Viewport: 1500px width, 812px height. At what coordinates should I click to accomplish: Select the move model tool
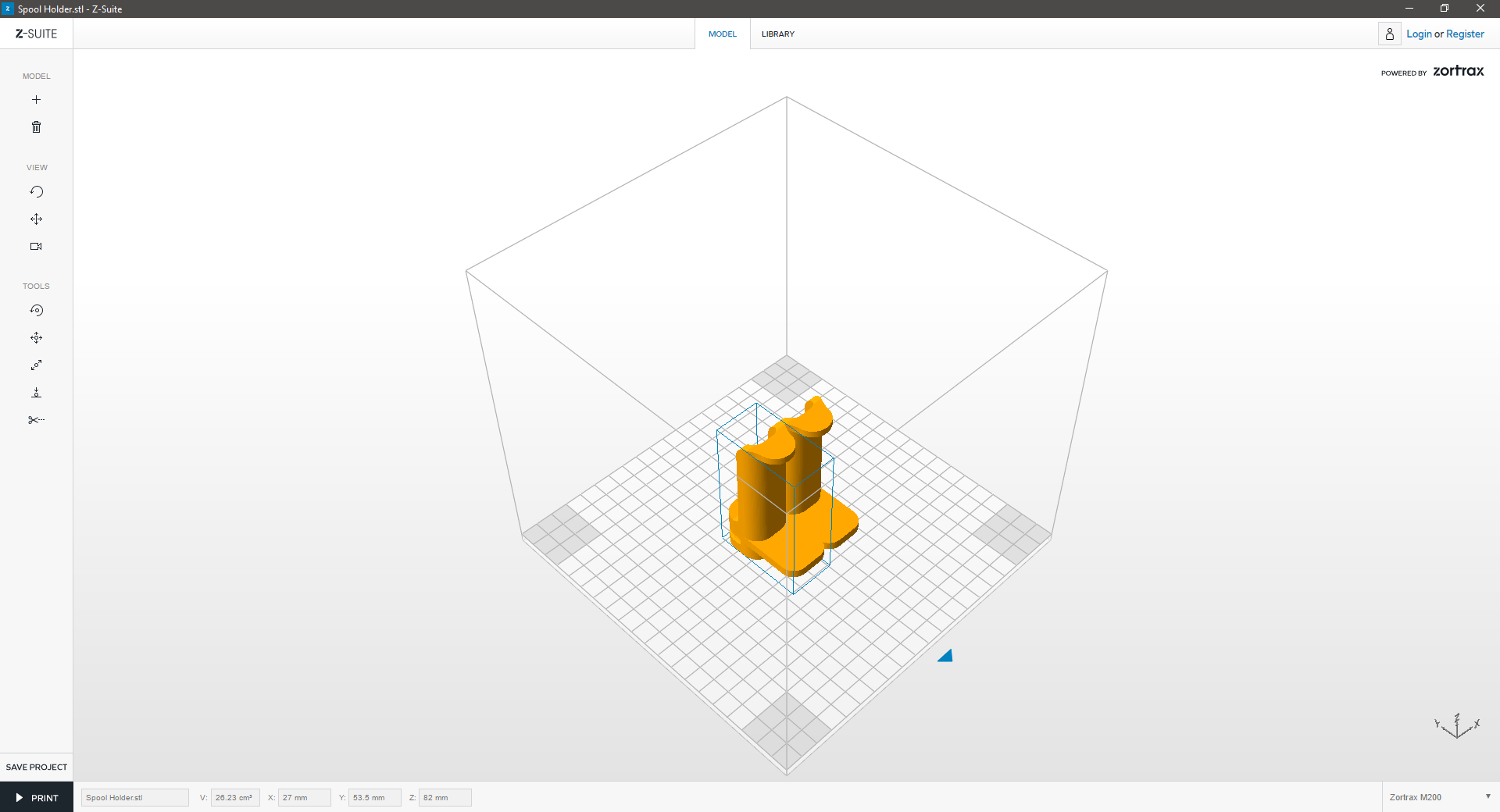[36, 338]
